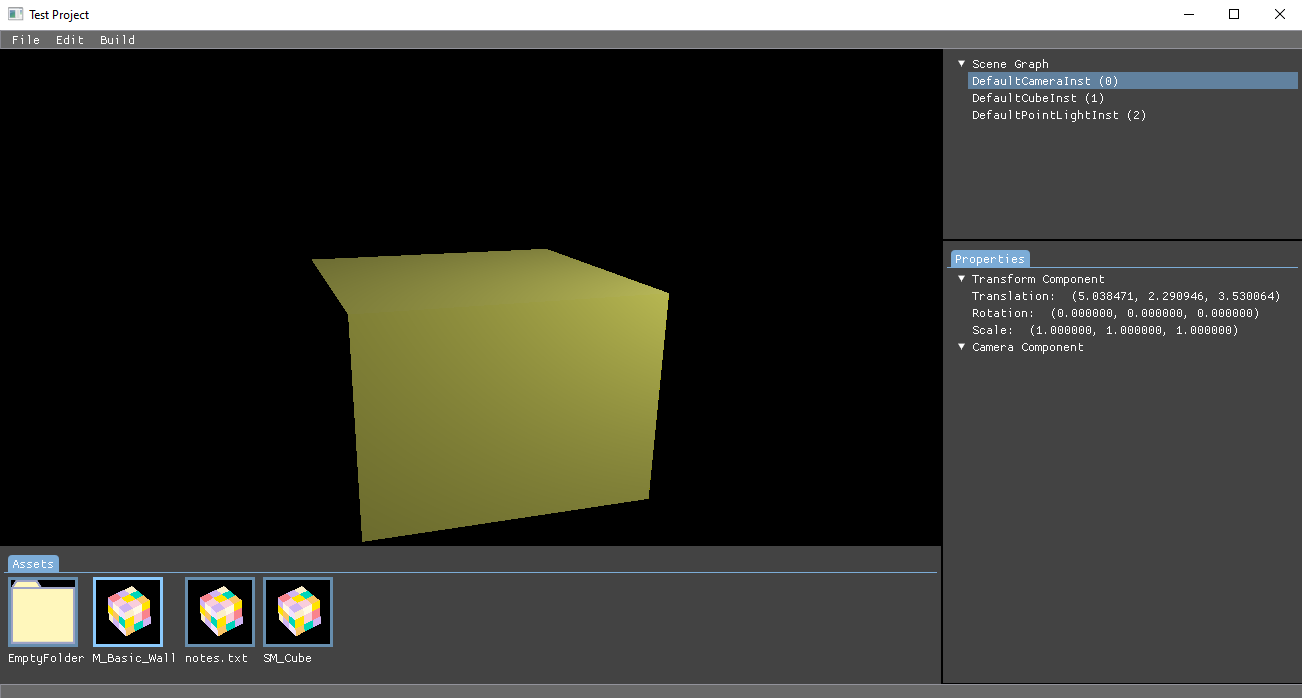Select the M_Basic_Wall material asset icon
The height and width of the screenshot is (698, 1302).
click(128, 612)
